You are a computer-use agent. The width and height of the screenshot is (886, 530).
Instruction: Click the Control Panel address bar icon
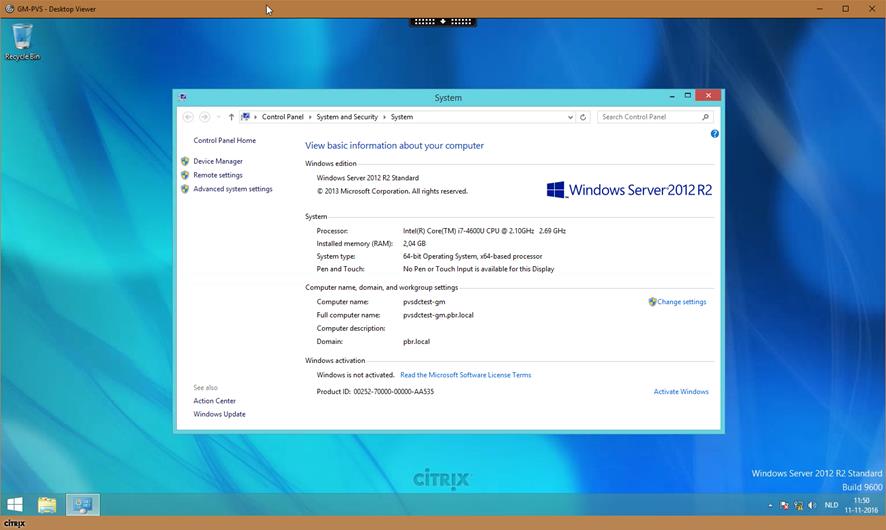point(245,117)
